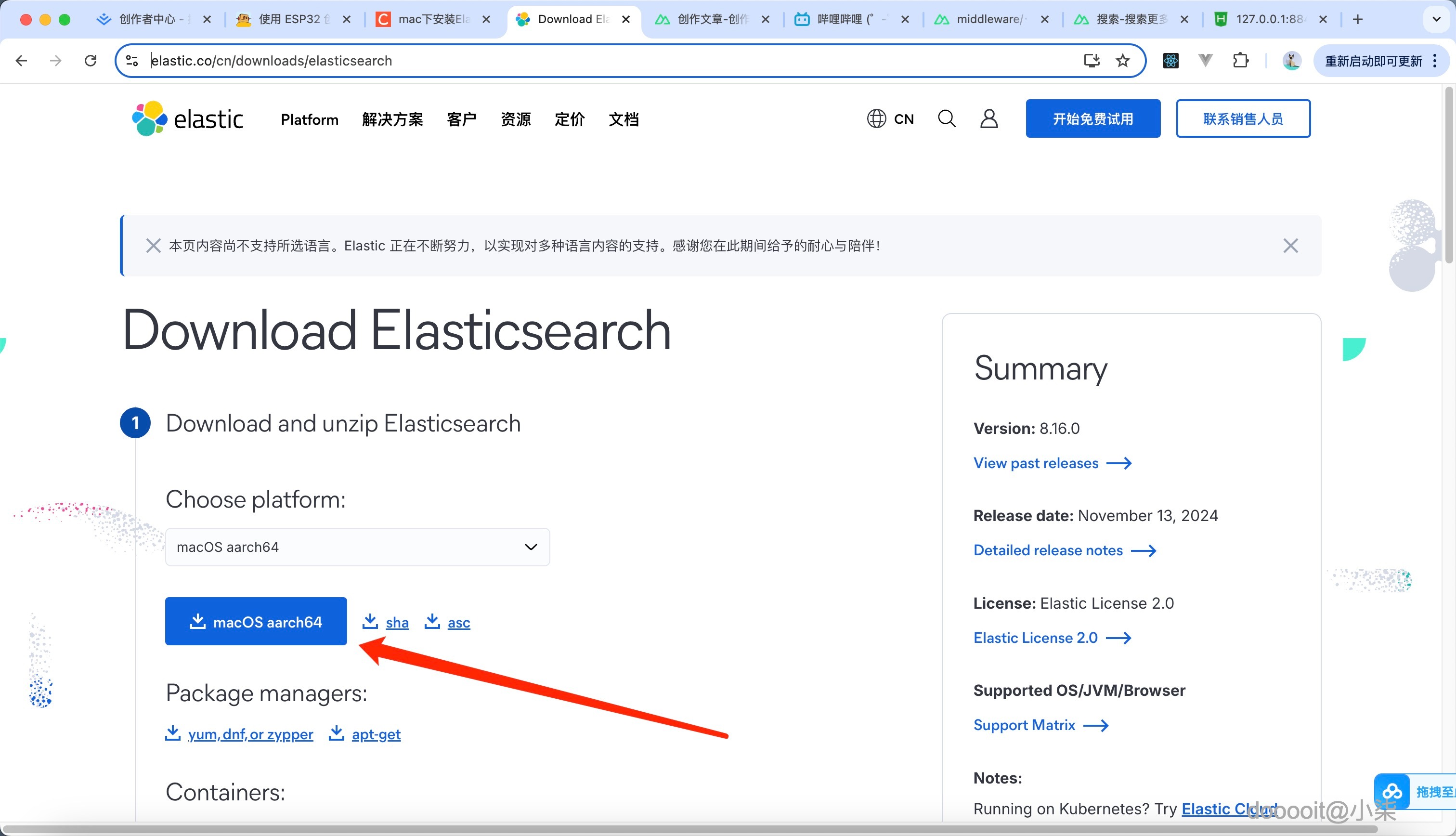Viewport: 1456px width, 836px height.
Task: Open the Platform navigation menu
Action: 309,119
